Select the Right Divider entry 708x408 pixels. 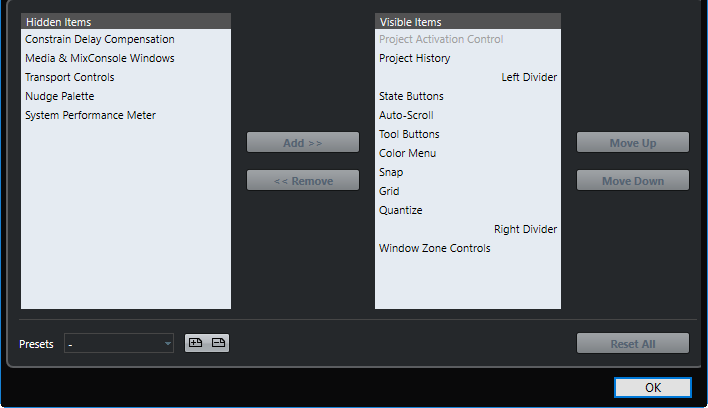tap(468, 229)
